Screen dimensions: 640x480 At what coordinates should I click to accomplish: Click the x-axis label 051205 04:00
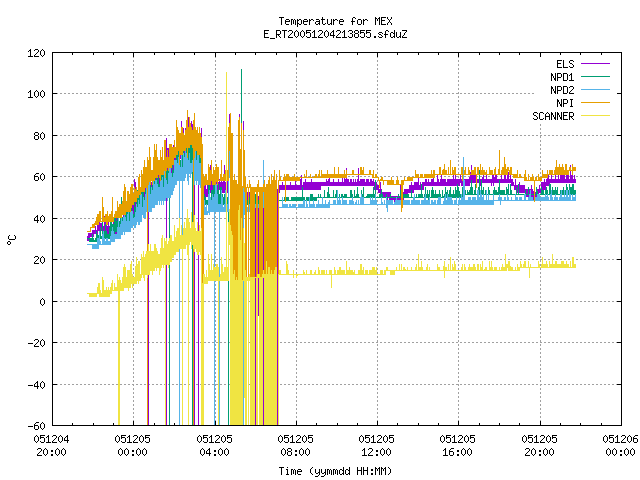(214, 445)
